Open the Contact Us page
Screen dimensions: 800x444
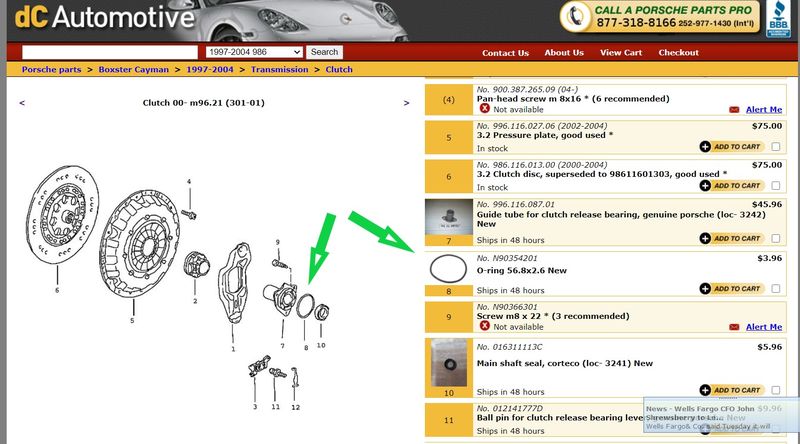coord(505,53)
